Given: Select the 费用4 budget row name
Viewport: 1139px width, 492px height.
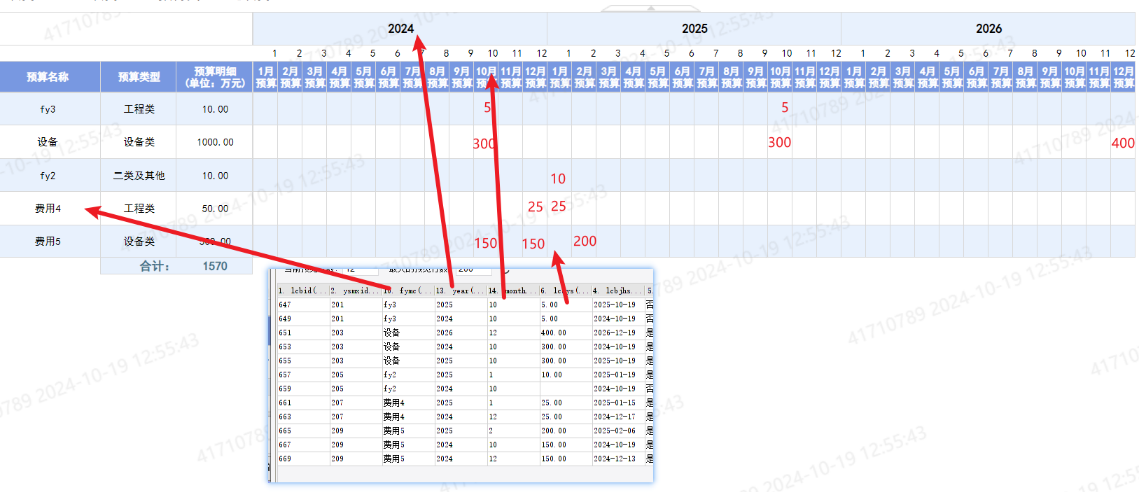Looking at the screenshot, I should coord(48,209).
